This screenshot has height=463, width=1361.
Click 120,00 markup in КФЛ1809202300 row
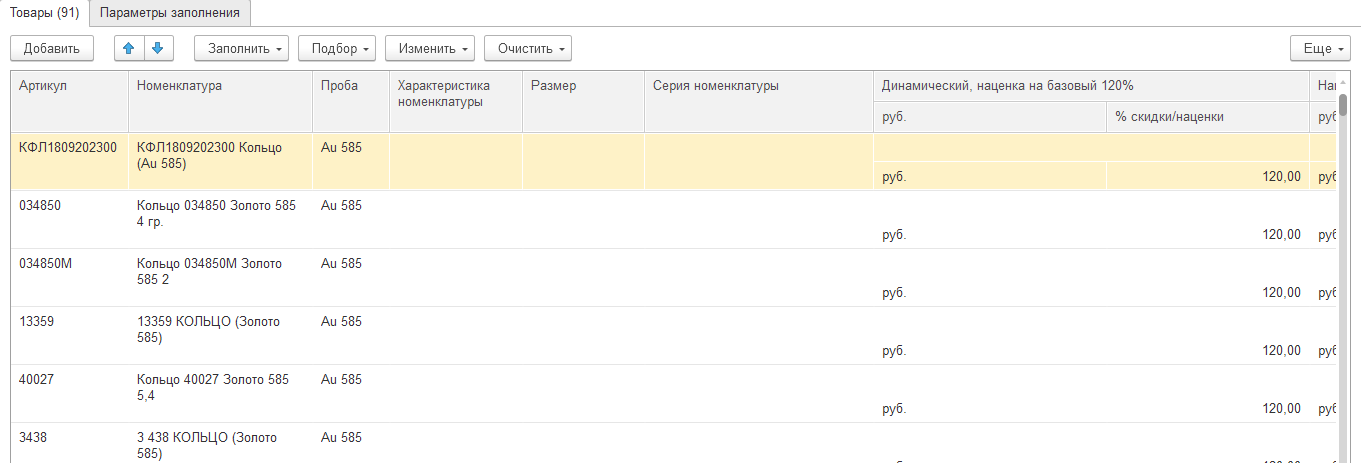(1207, 176)
